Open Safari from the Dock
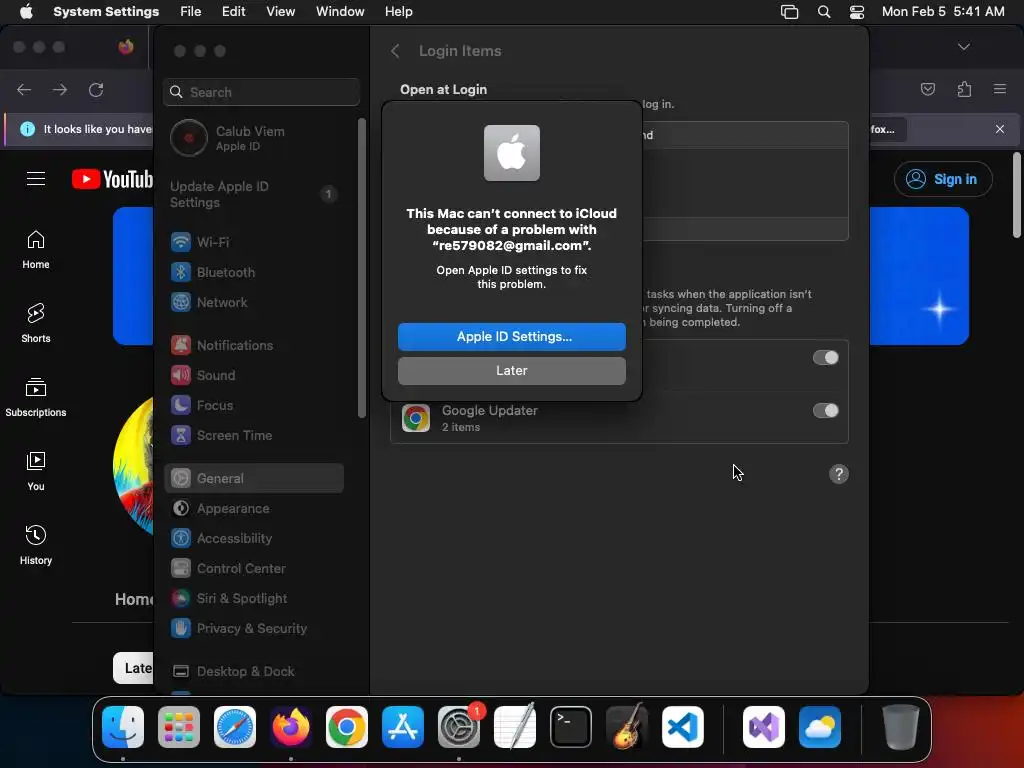Viewport: 1024px width, 768px height. coord(235,727)
